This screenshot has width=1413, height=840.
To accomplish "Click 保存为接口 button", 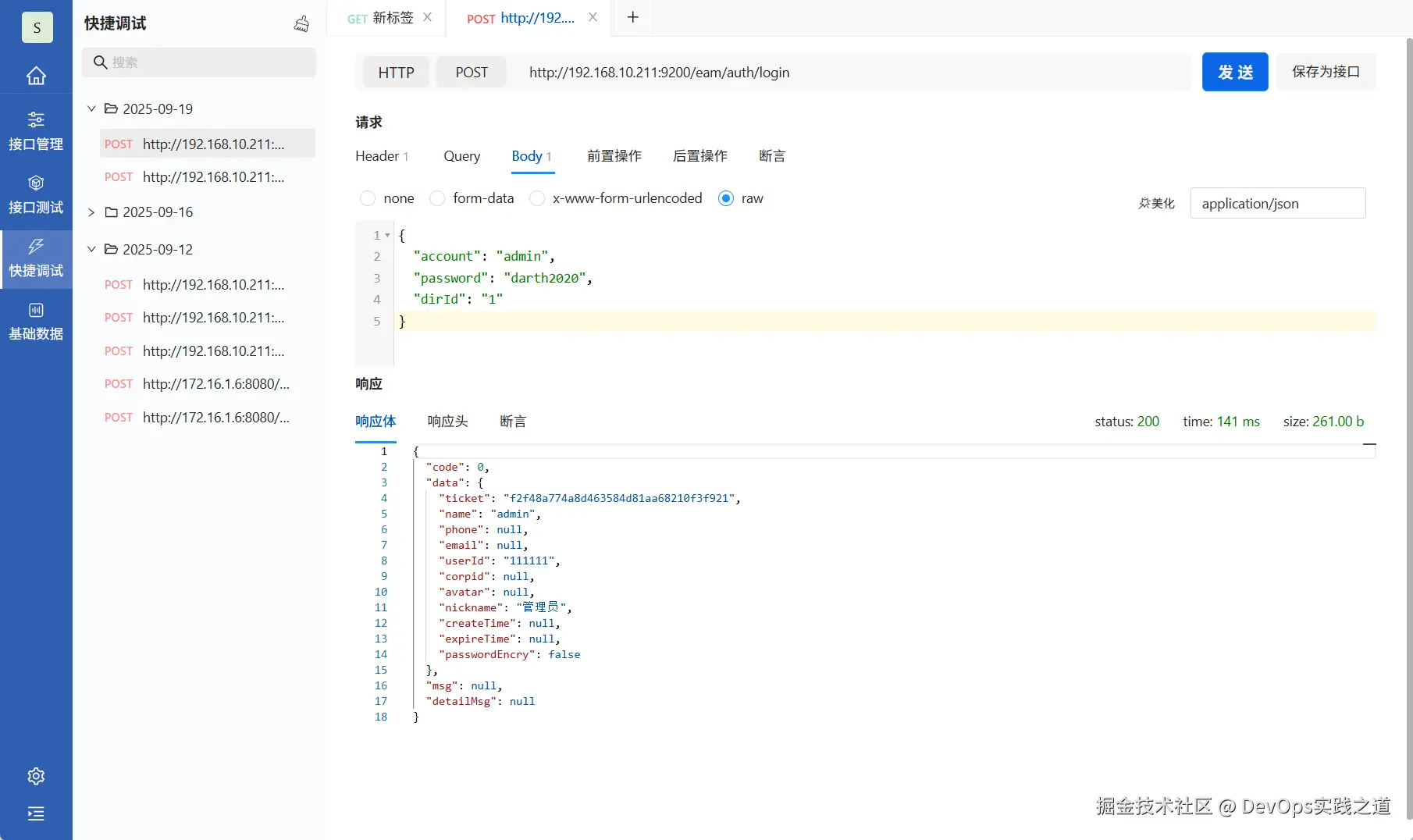I will point(1326,72).
